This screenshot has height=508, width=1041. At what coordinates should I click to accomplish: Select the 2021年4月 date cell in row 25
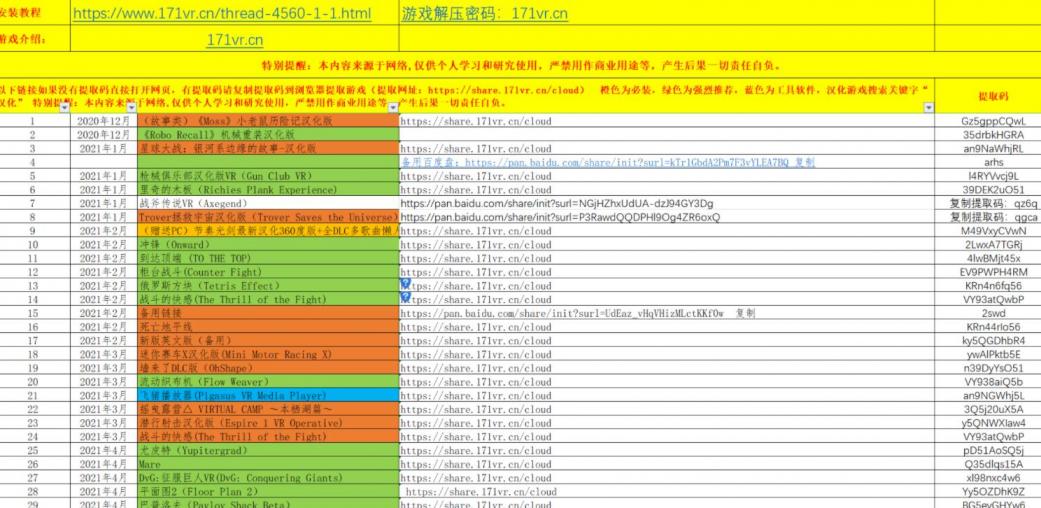[x=104, y=450]
